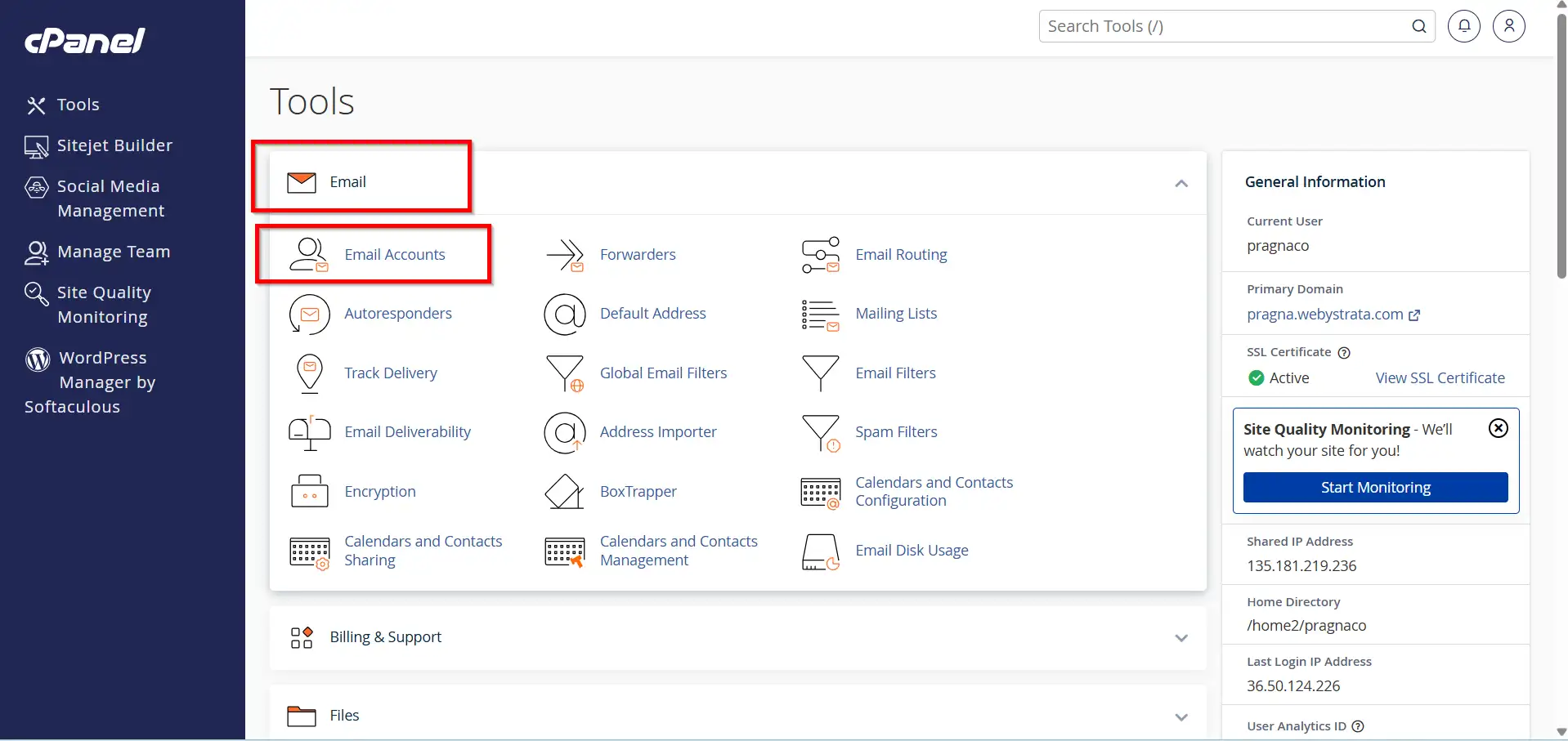Open the Mailing Lists link
Screen dimensions: 1568x741
(896, 314)
